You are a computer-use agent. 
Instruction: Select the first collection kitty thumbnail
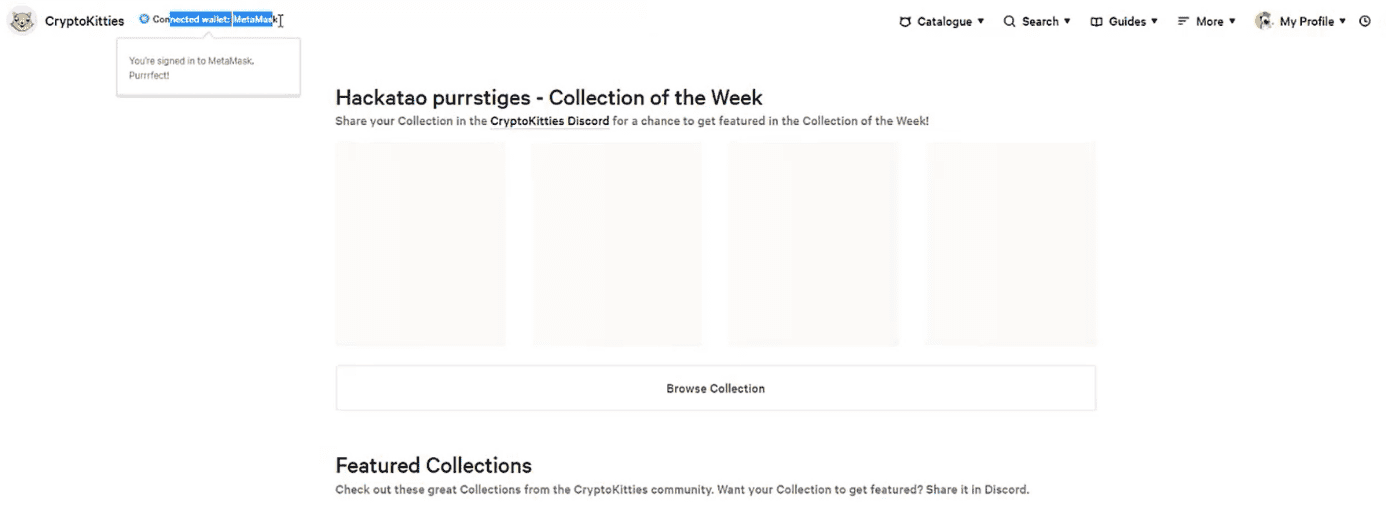[420, 244]
